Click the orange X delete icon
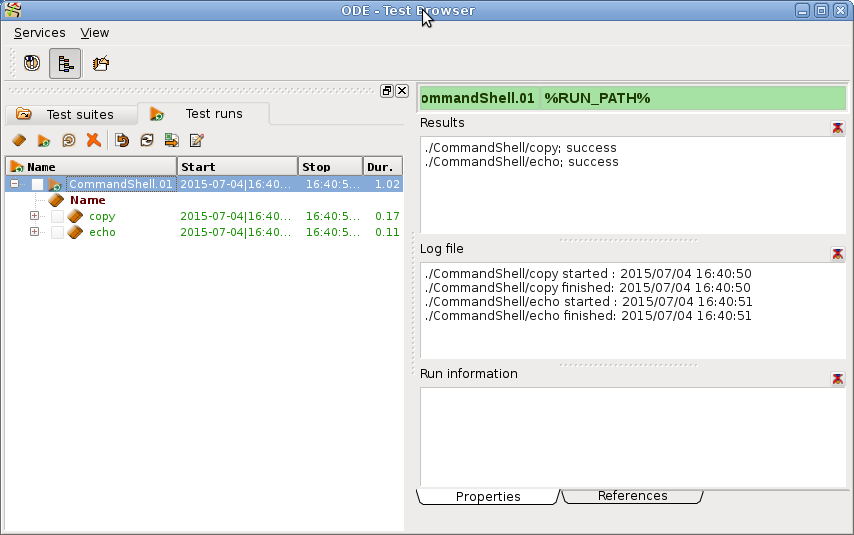 click(93, 141)
